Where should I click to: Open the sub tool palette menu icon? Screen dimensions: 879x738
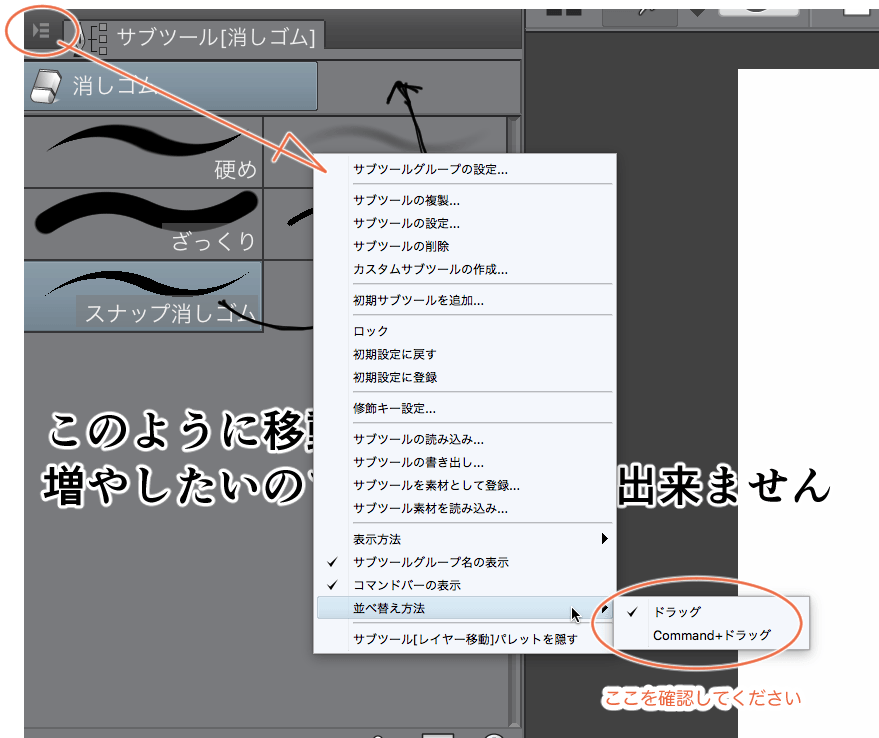pyautogui.click(x=40, y=35)
